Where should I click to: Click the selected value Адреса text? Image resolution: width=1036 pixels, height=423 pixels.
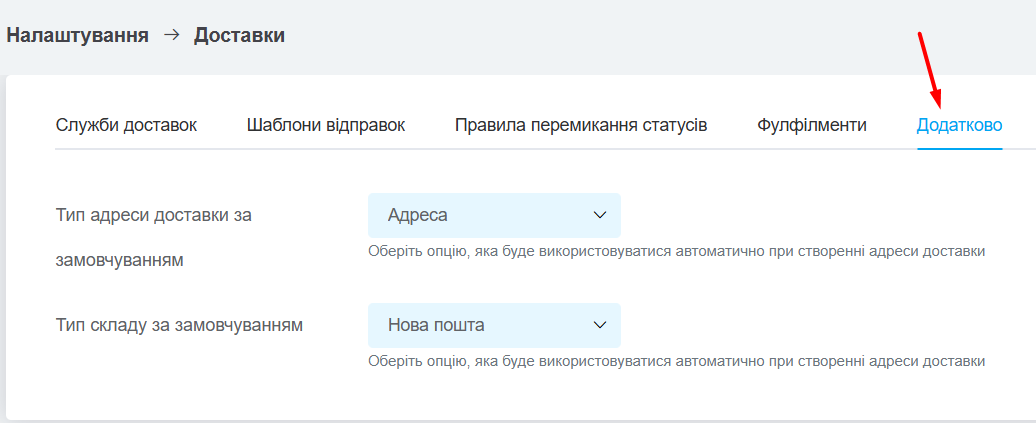418,215
